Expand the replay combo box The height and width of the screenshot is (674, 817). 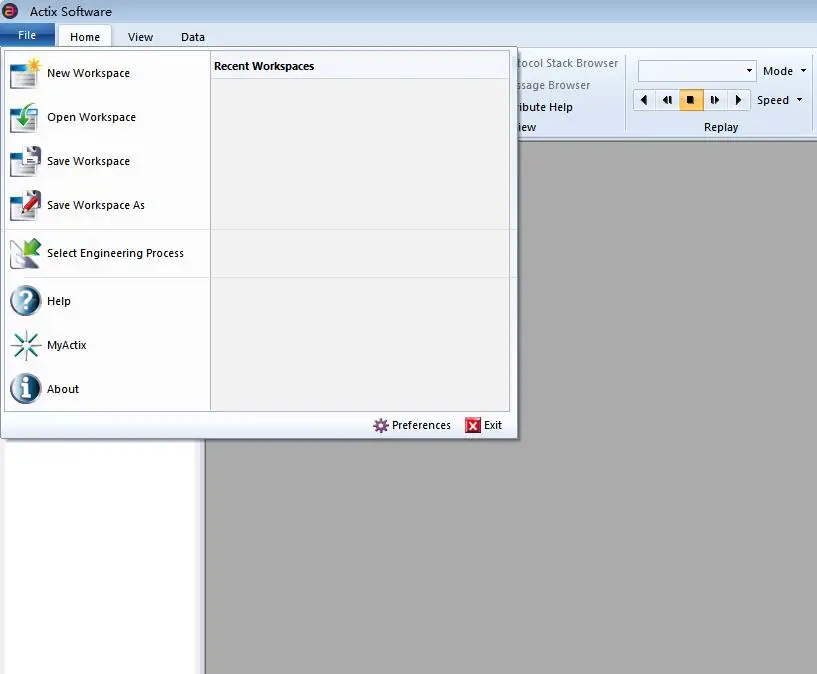coord(749,71)
